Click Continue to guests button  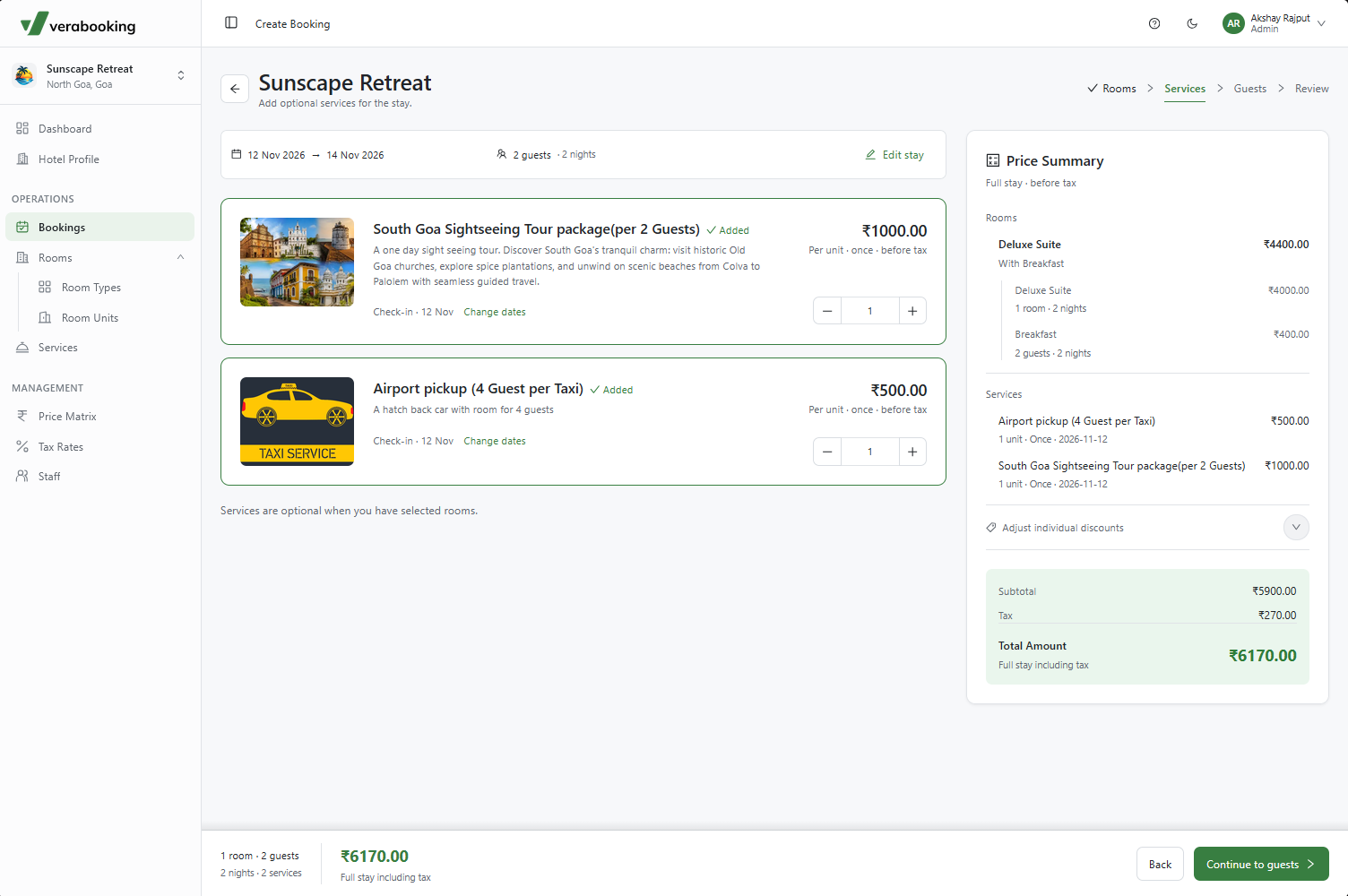coord(1261,865)
